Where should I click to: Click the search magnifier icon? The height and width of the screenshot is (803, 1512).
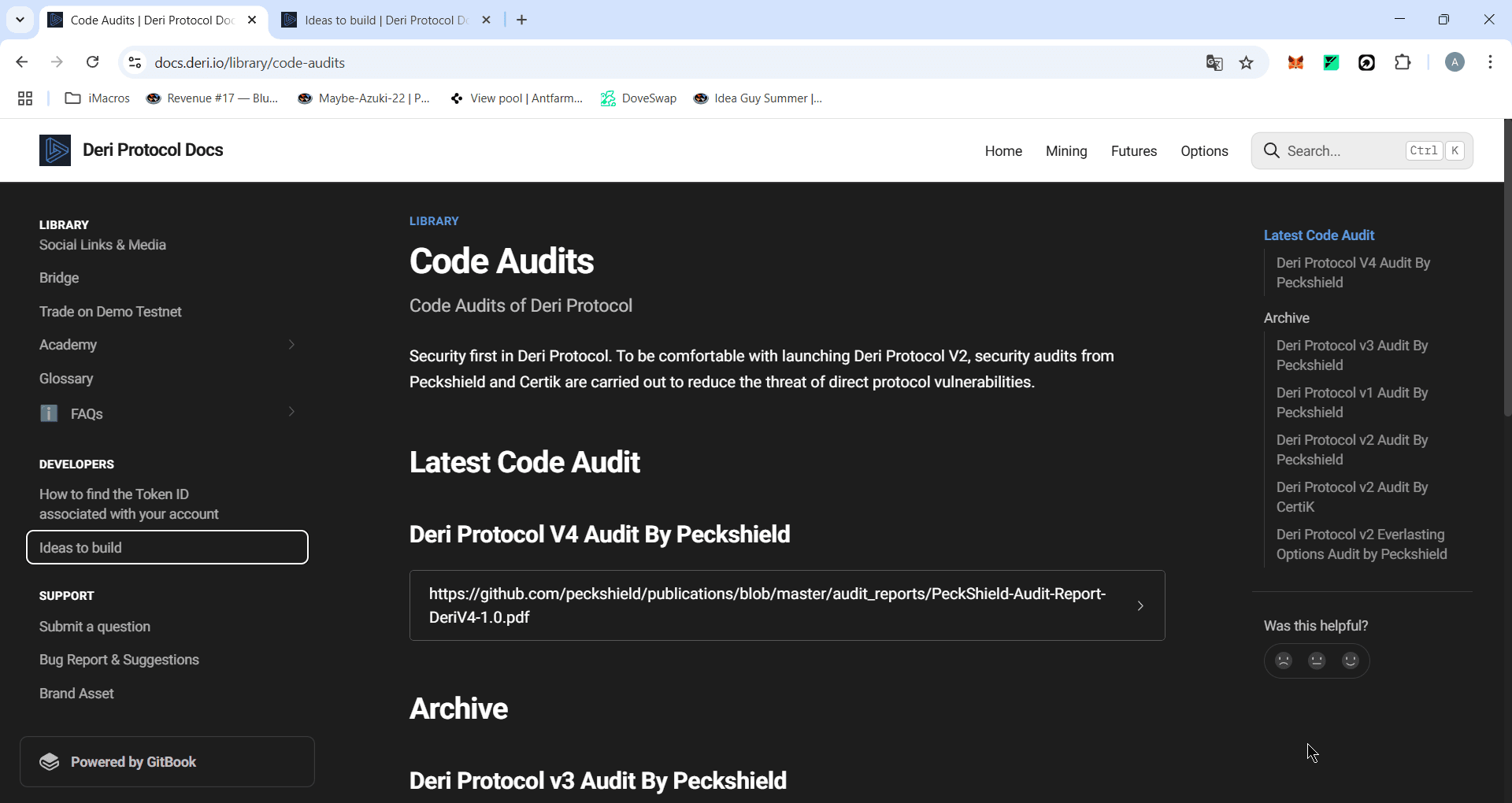(x=1271, y=150)
